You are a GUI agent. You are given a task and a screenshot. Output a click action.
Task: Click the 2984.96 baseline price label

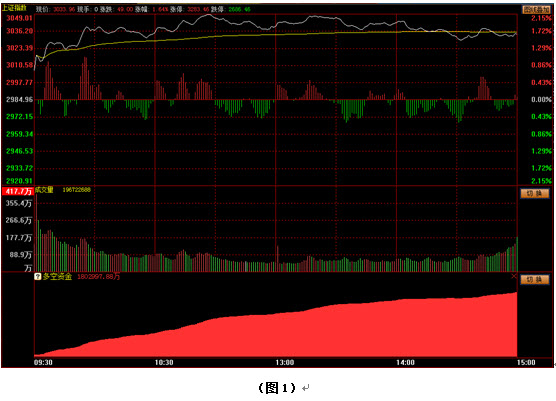[20, 100]
